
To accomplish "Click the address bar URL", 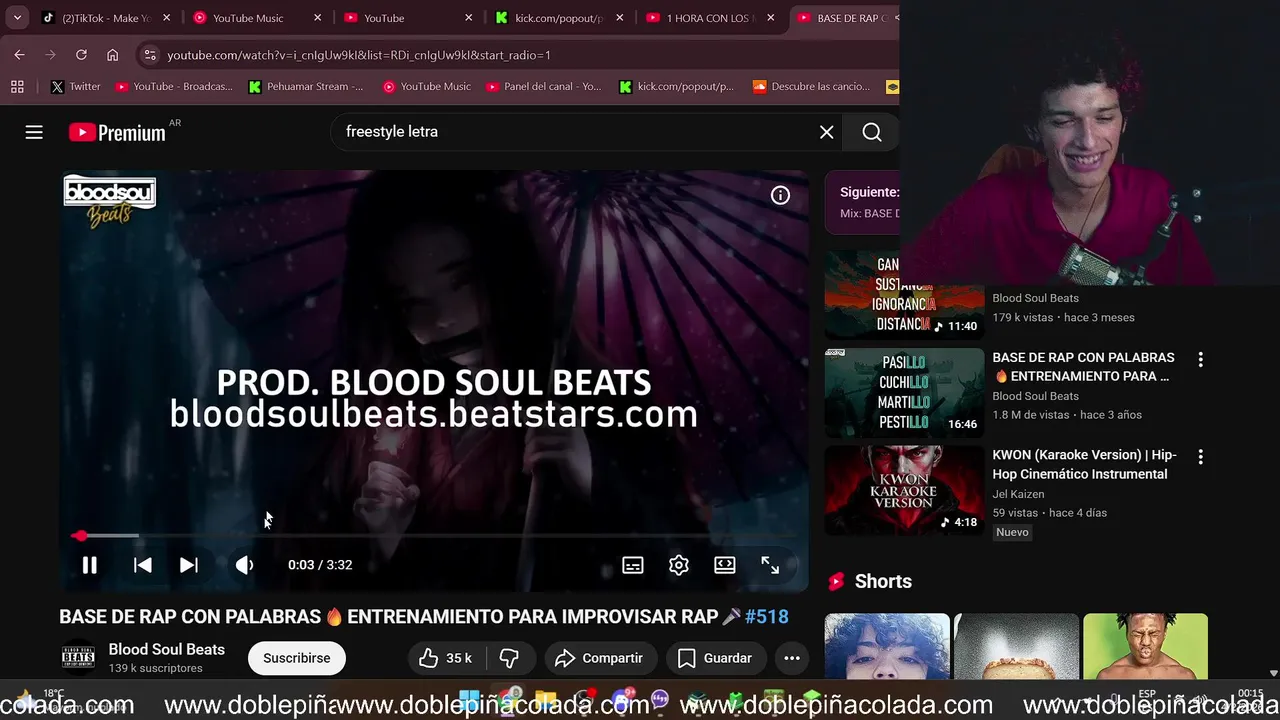I will coord(358,55).
